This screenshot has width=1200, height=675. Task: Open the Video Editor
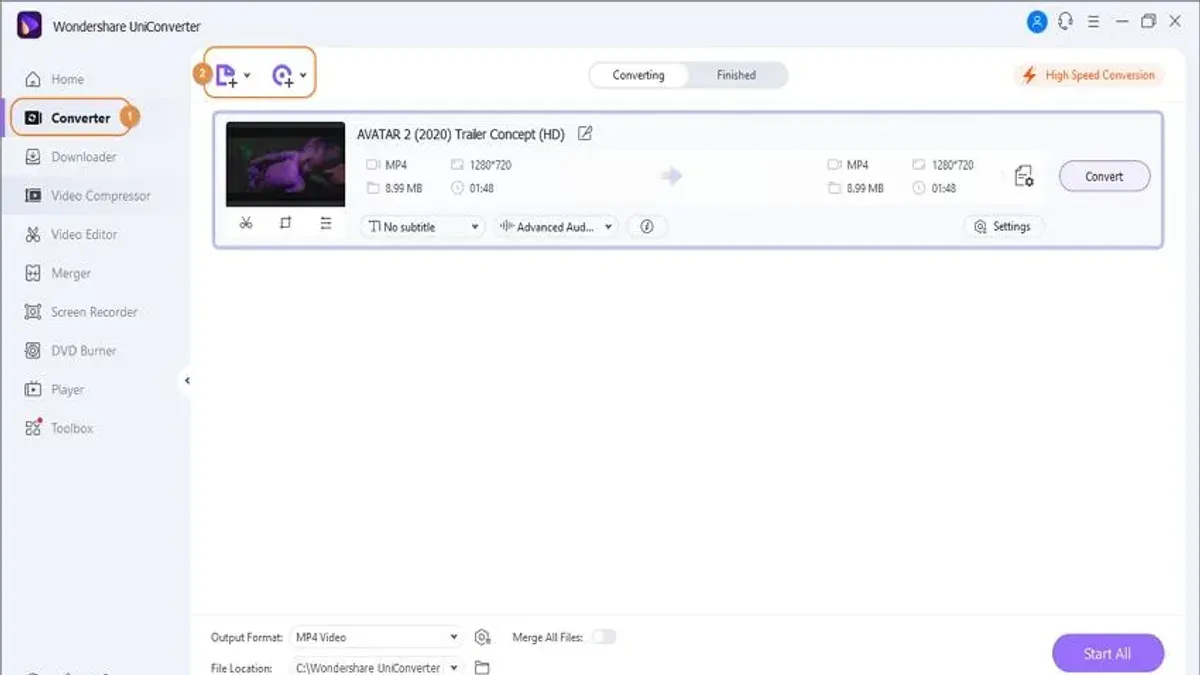(71, 235)
